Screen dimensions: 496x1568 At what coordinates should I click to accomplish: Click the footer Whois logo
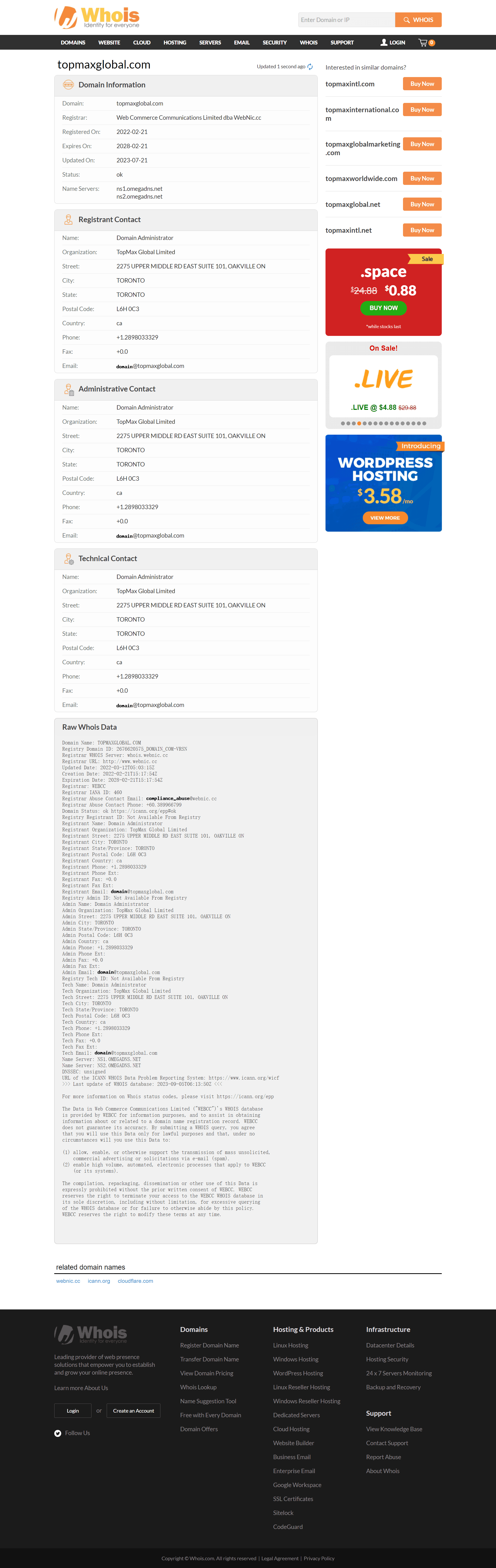(91, 1334)
